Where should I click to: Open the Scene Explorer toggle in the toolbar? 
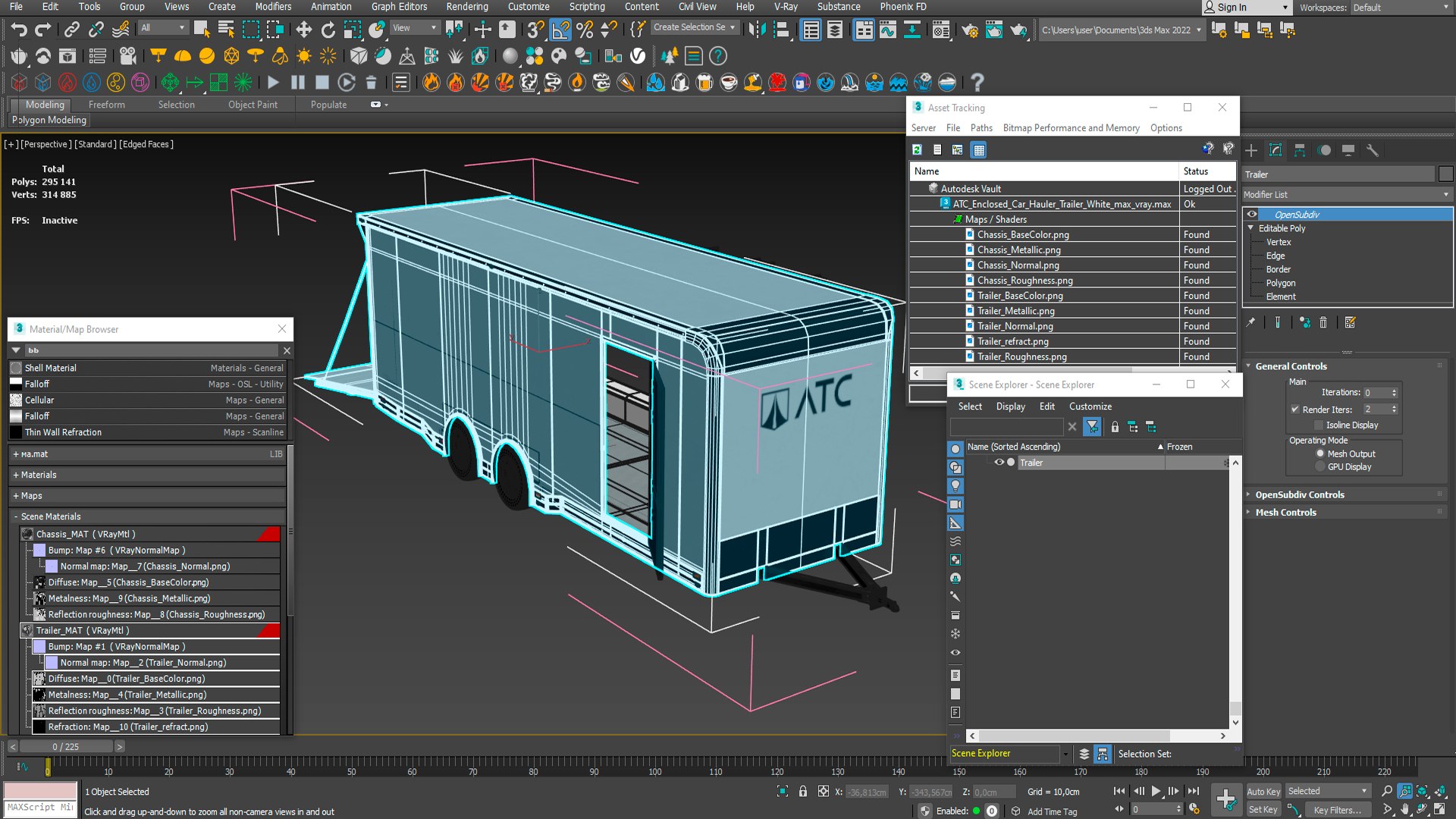(811, 30)
